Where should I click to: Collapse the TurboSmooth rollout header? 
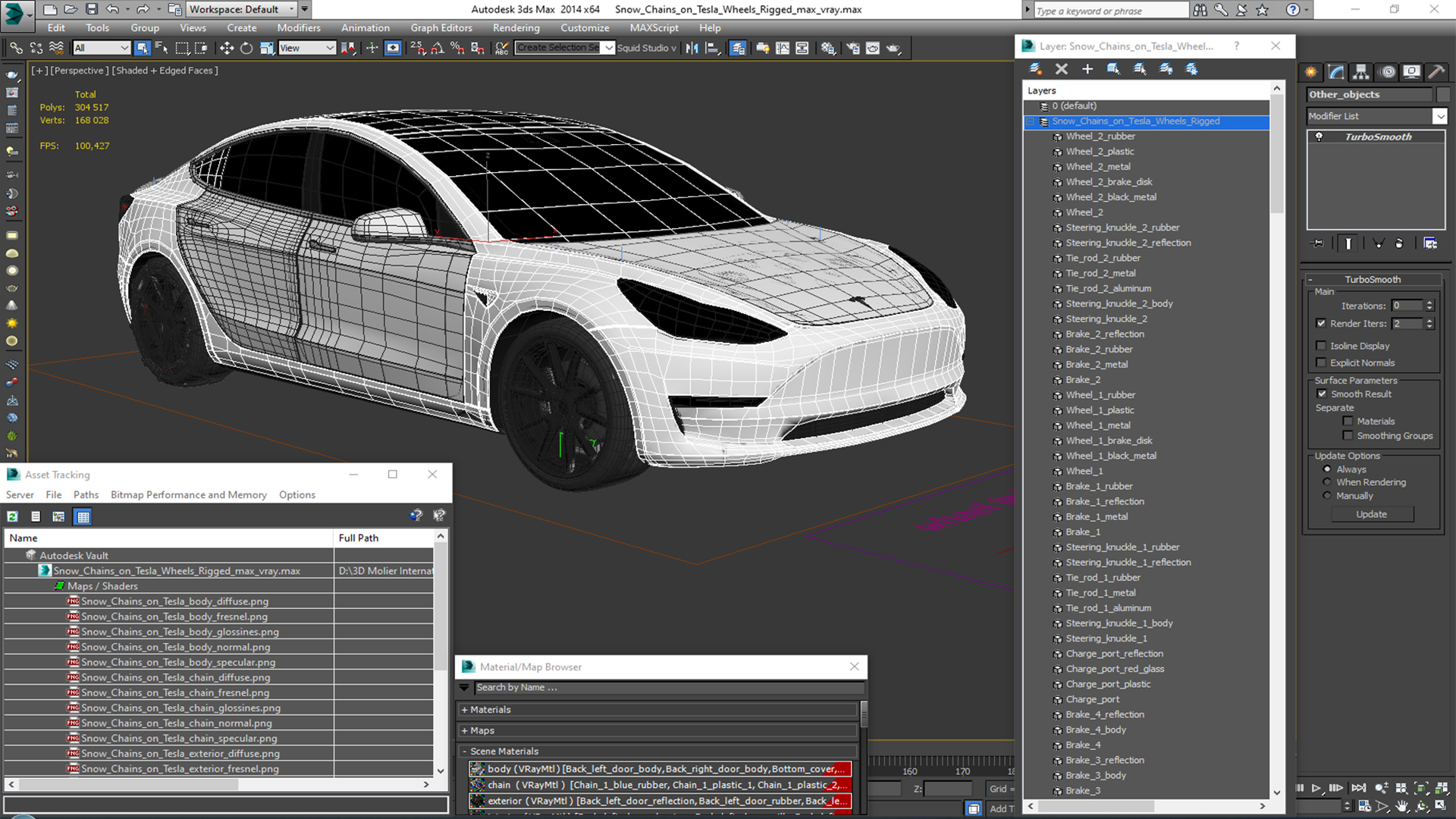coord(1373,279)
